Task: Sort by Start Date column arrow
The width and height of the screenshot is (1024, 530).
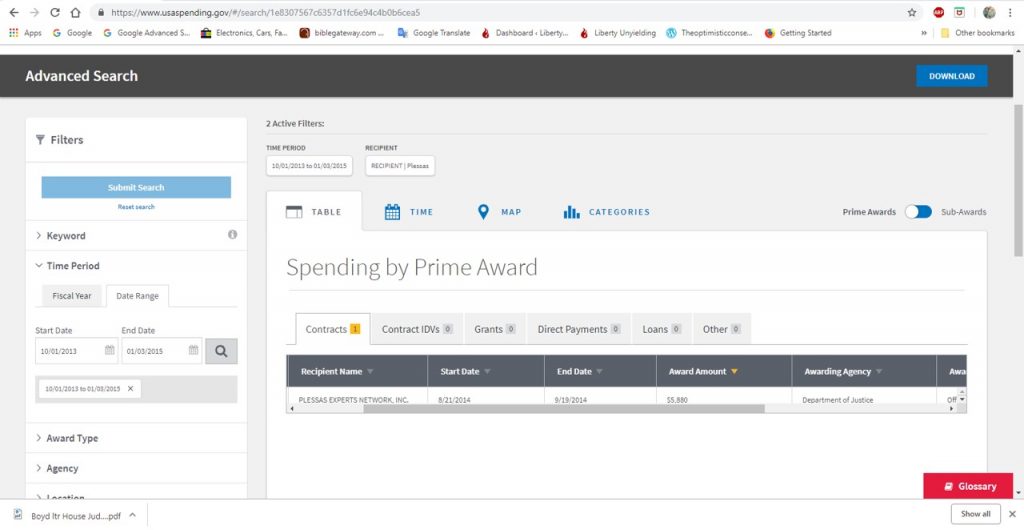Action: pyautogui.click(x=487, y=371)
